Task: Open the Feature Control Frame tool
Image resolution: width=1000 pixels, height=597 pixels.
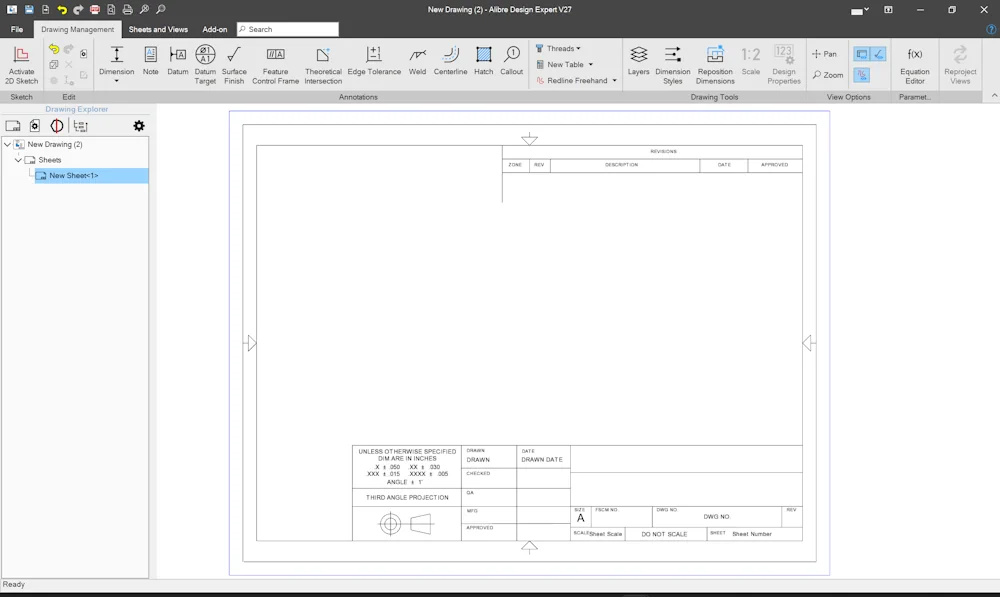Action: 276,65
